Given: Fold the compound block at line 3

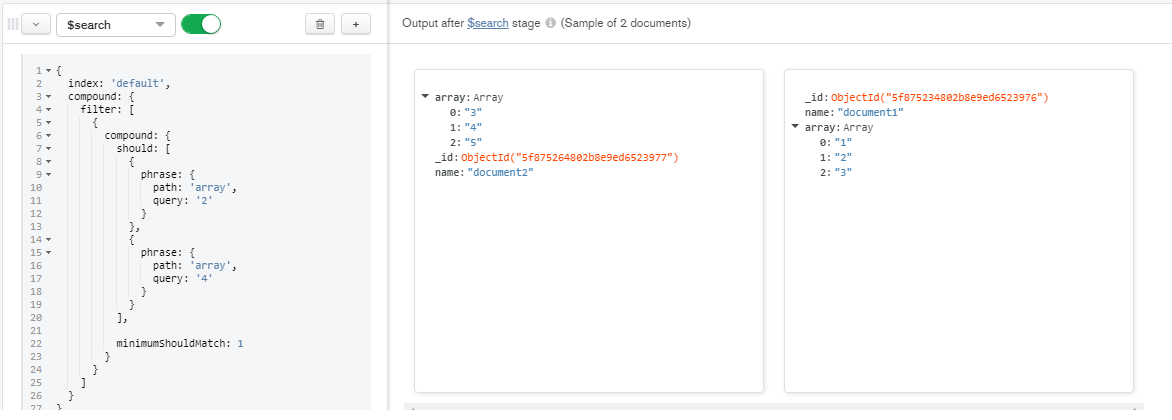Looking at the screenshot, I should pos(48,97).
